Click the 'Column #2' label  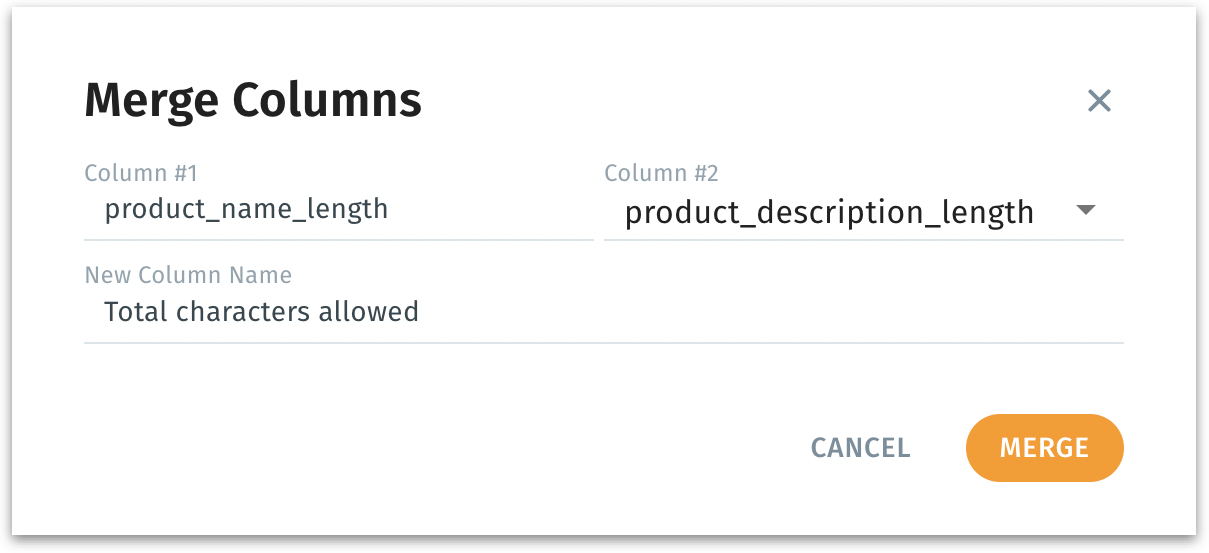pyautogui.click(x=661, y=173)
